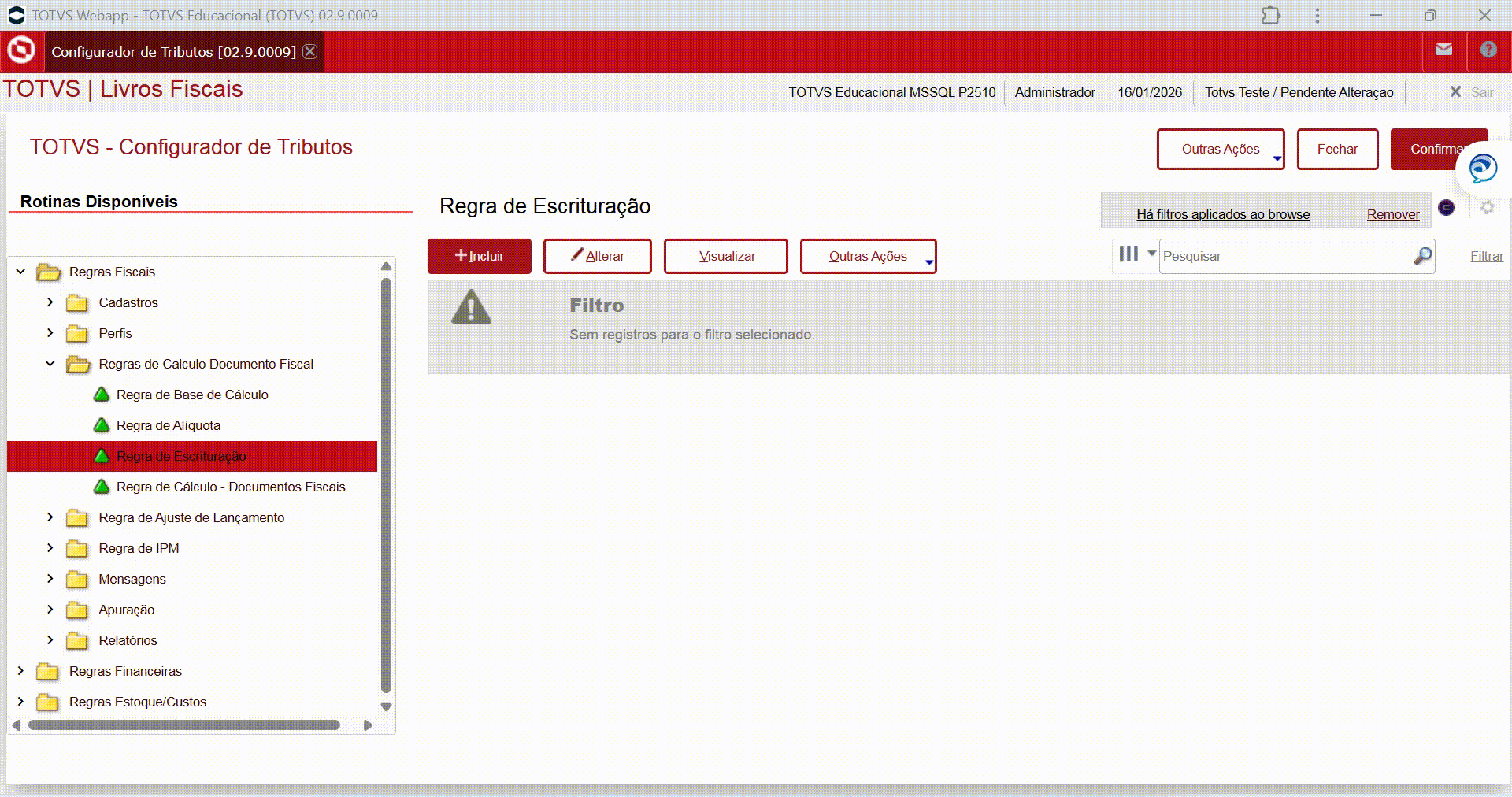
Task: Click the Incluir button
Action: 479,256
